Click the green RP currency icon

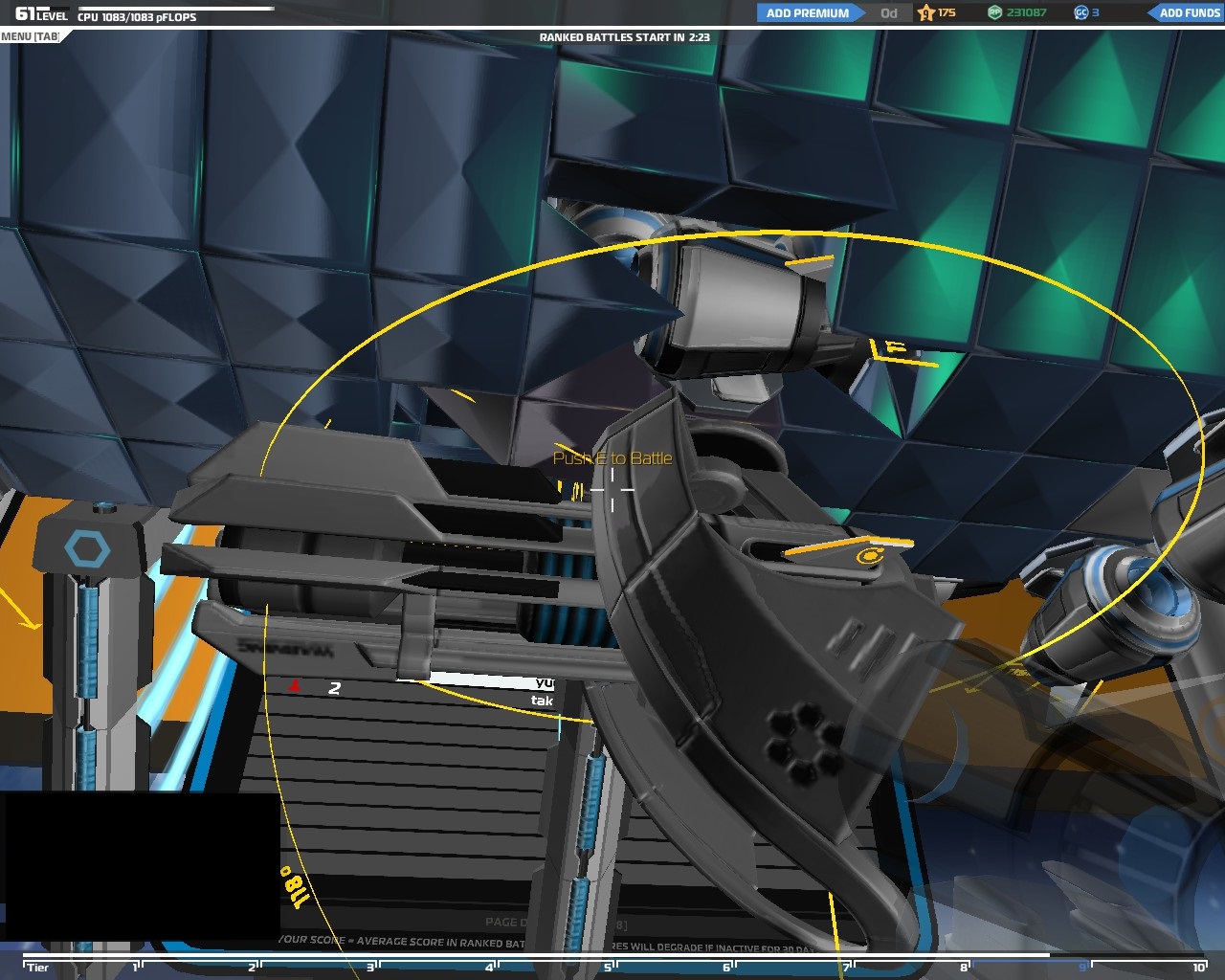tap(994, 12)
